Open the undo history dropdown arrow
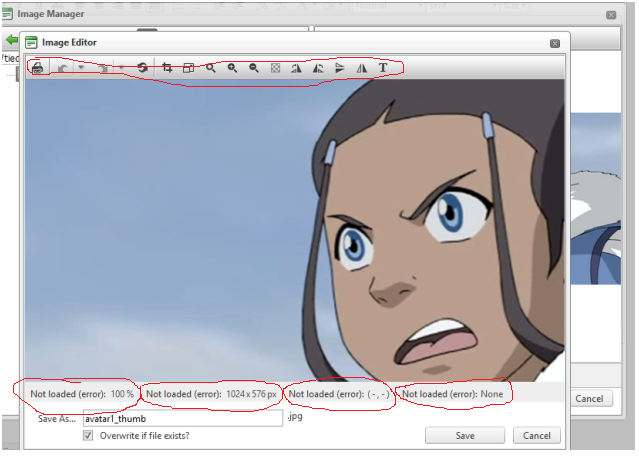 click(x=81, y=67)
